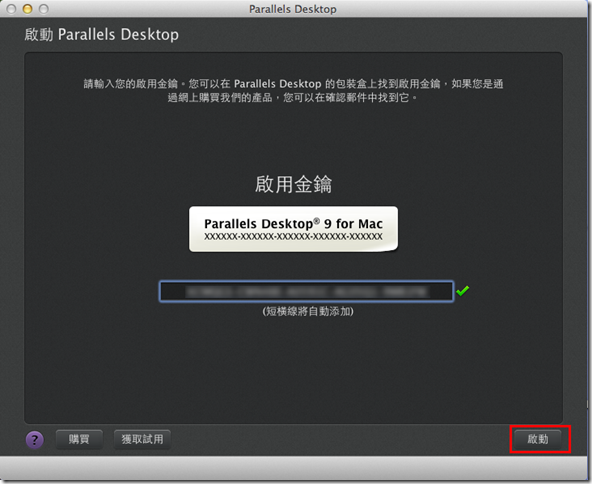Click the 啟用金鑰 heading text
This screenshot has width=592, height=484.
[x=293, y=184]
